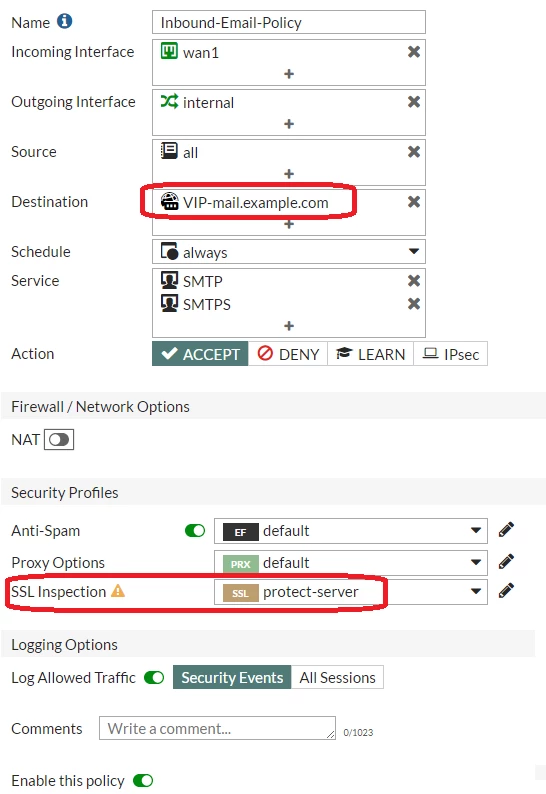Image resolution: width=546 pixels, height=794 pixels.
Task: Open the SSL Inspection protect-server dropdown
Action: coord(350,592)
